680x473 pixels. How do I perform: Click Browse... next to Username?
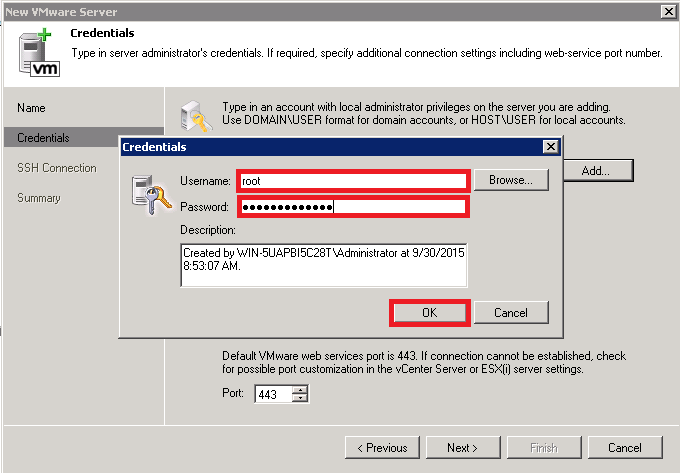tap(511, 180)
